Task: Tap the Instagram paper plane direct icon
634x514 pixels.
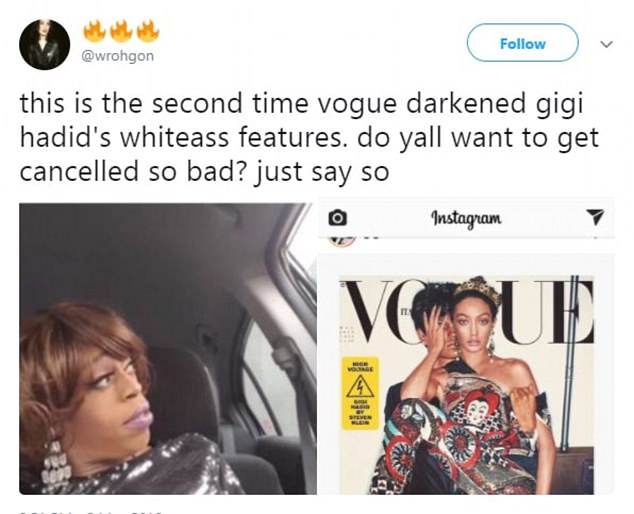Action: pos(595,217)
